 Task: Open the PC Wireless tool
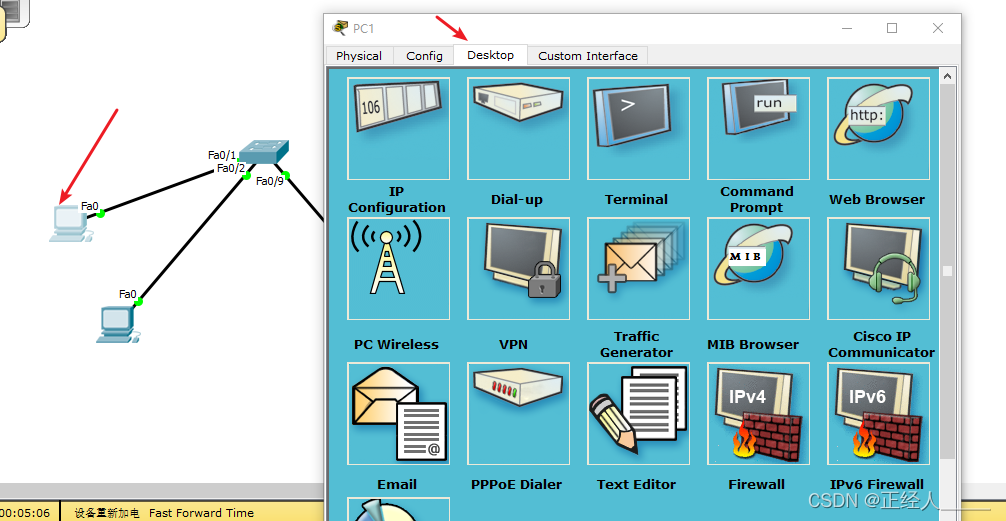(398, 268)
